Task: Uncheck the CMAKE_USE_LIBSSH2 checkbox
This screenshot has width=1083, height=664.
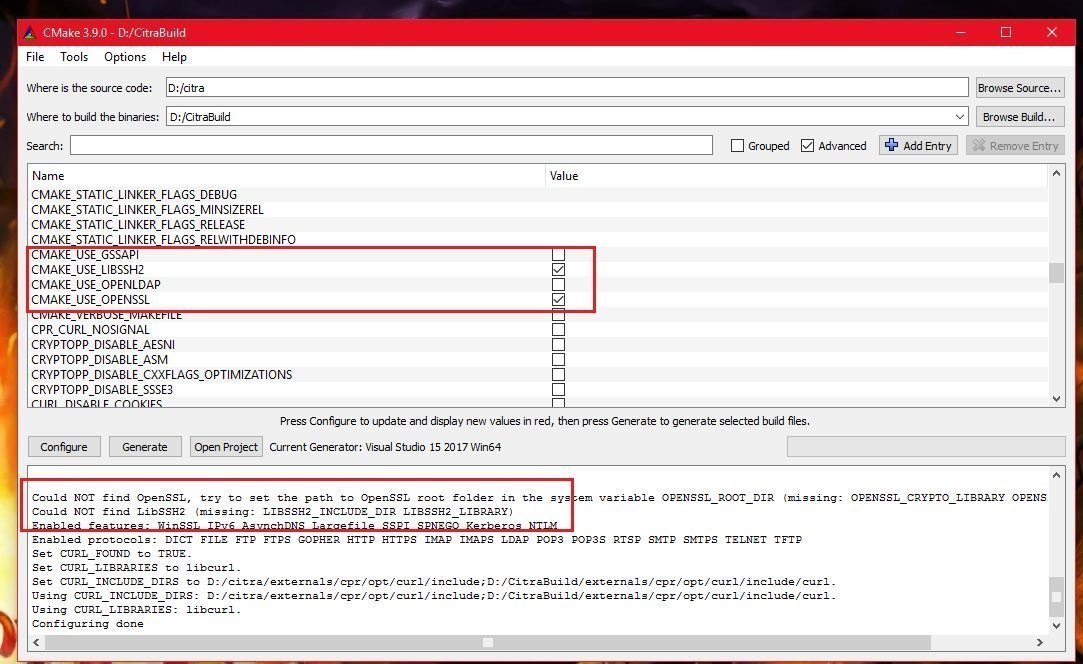Action: (x=558, y=269)
